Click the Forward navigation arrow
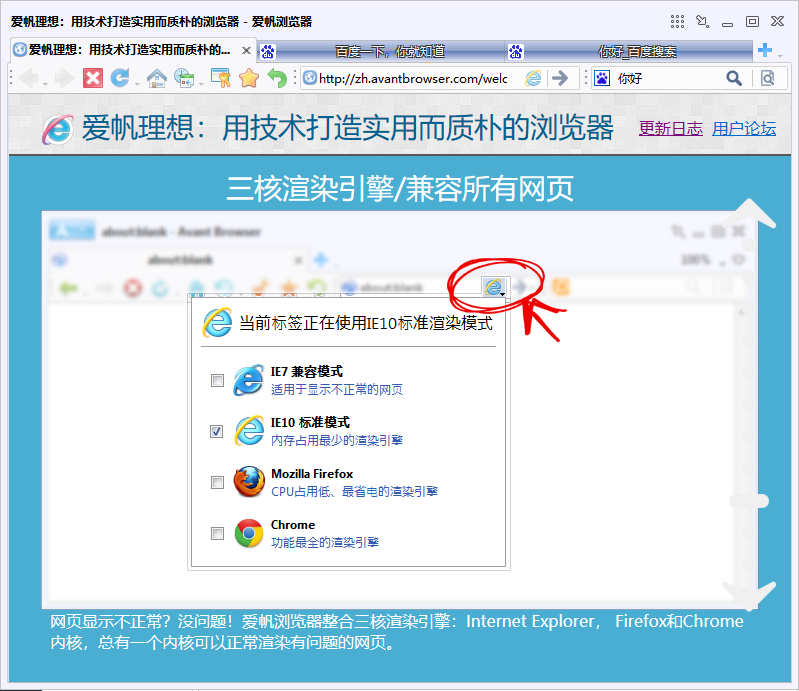This screenshot has width=799, height=691. click(x=64, y=78)
